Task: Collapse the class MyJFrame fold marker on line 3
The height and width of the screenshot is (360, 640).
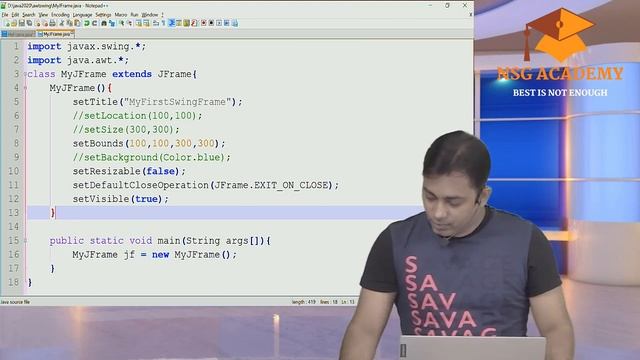Action: pyautogui.click(x=25, y=74)
